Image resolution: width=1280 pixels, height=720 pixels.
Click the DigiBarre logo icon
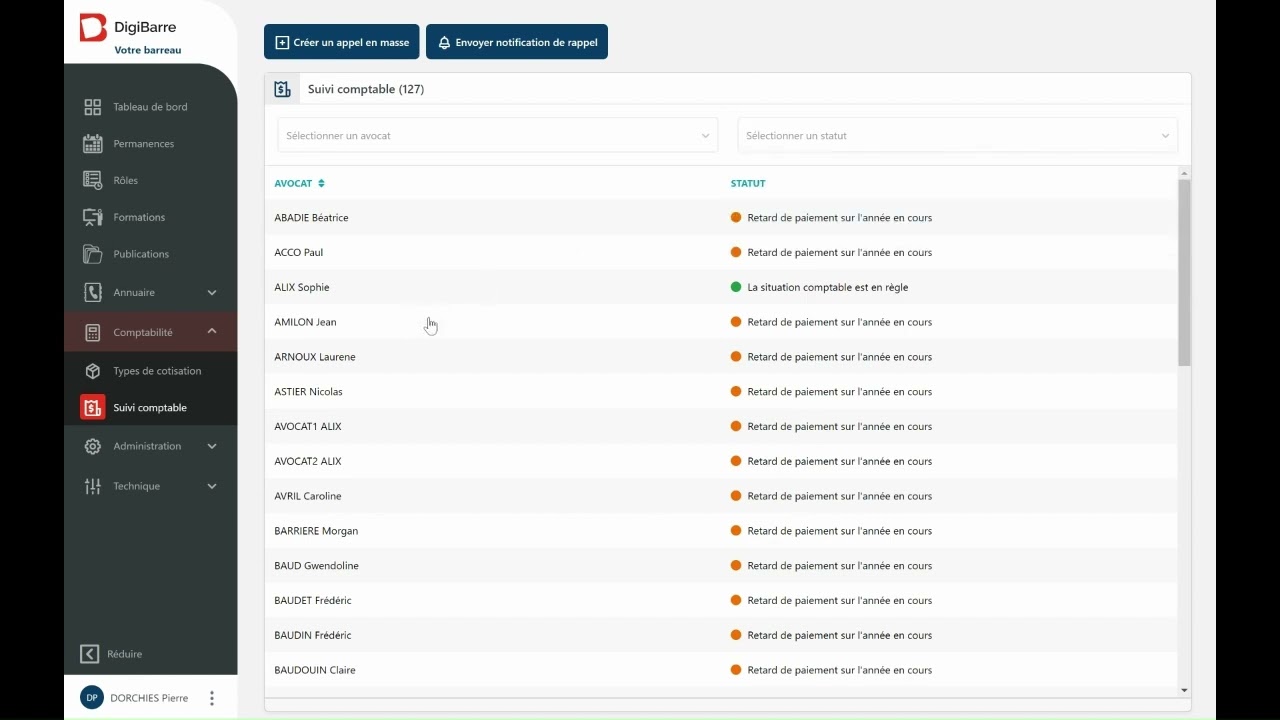coord(93,28)
